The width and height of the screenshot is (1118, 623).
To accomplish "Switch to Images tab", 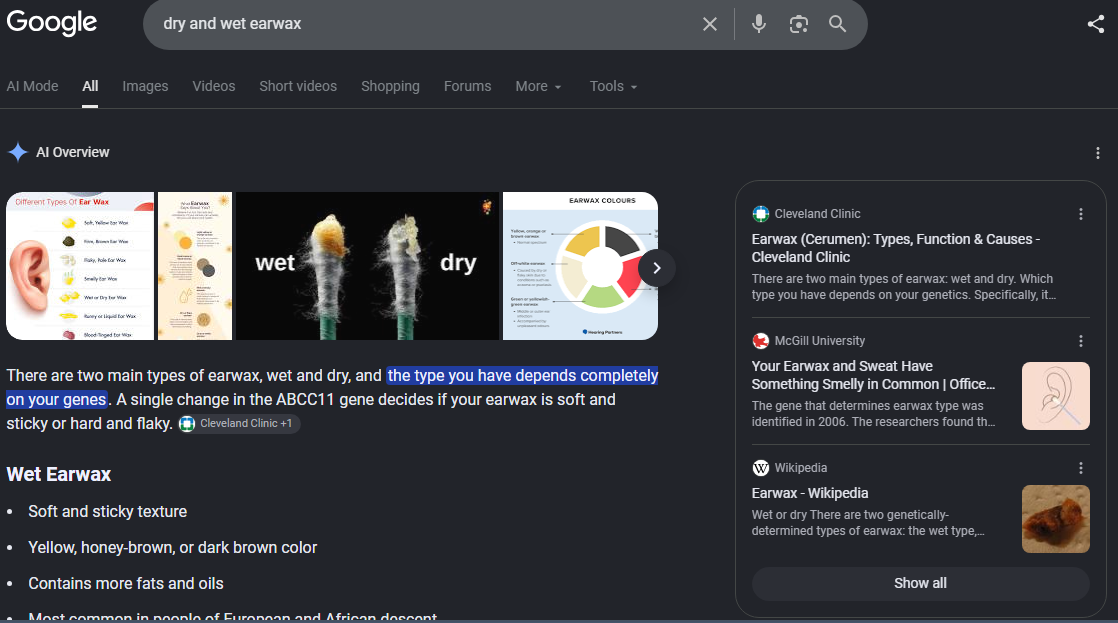I will (145, 86).
